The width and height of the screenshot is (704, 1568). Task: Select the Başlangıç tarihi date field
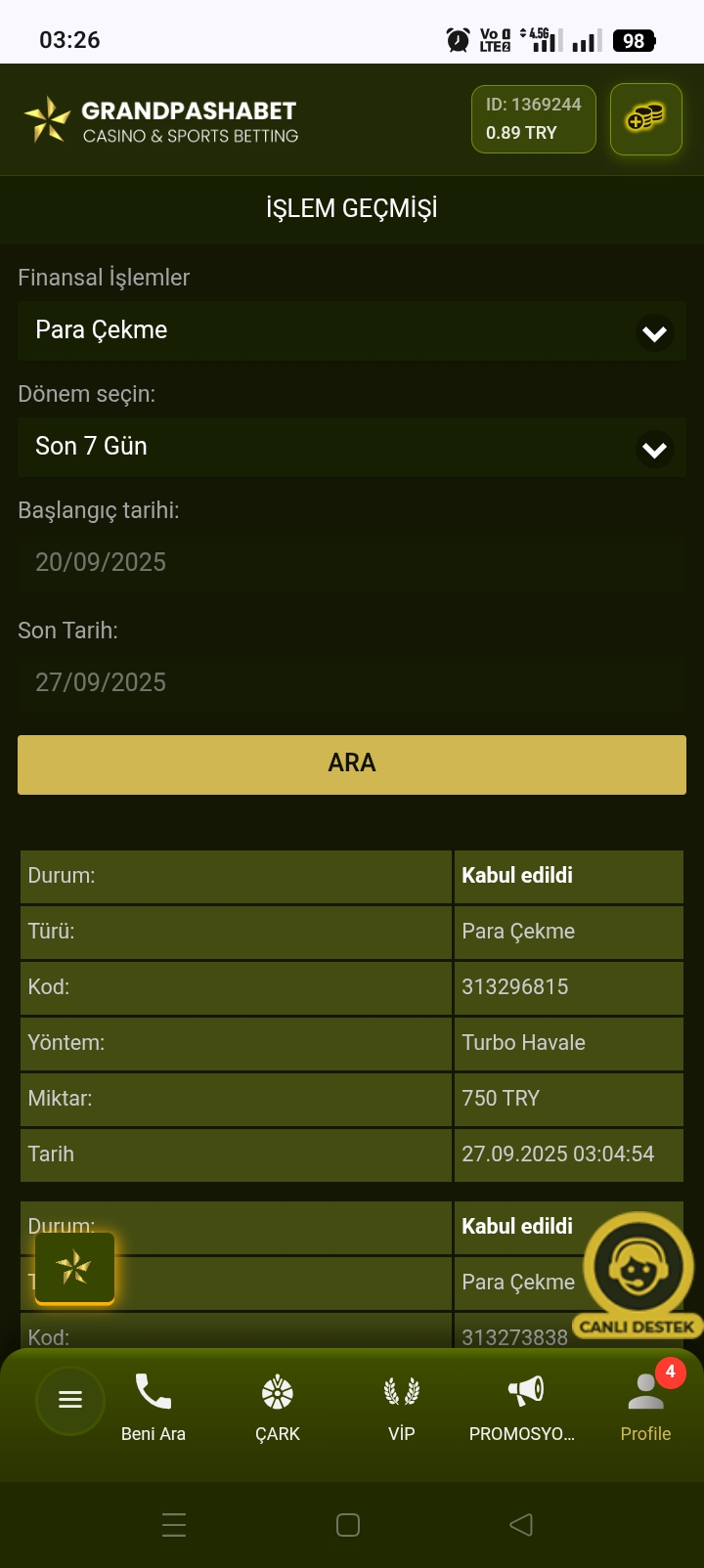click(x=351, y=563)
